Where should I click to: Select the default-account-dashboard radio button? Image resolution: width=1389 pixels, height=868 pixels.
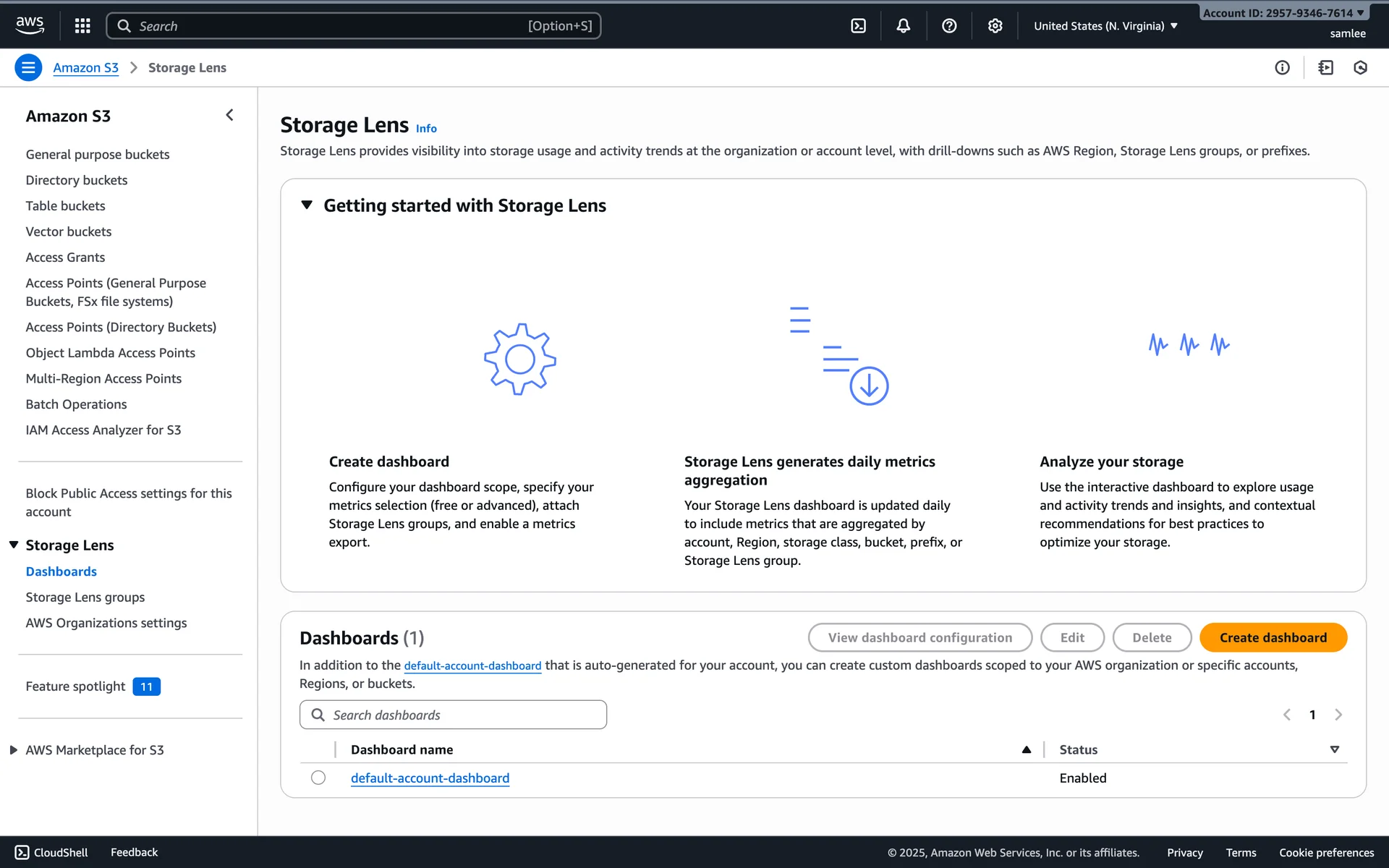[x=318, y=778]
